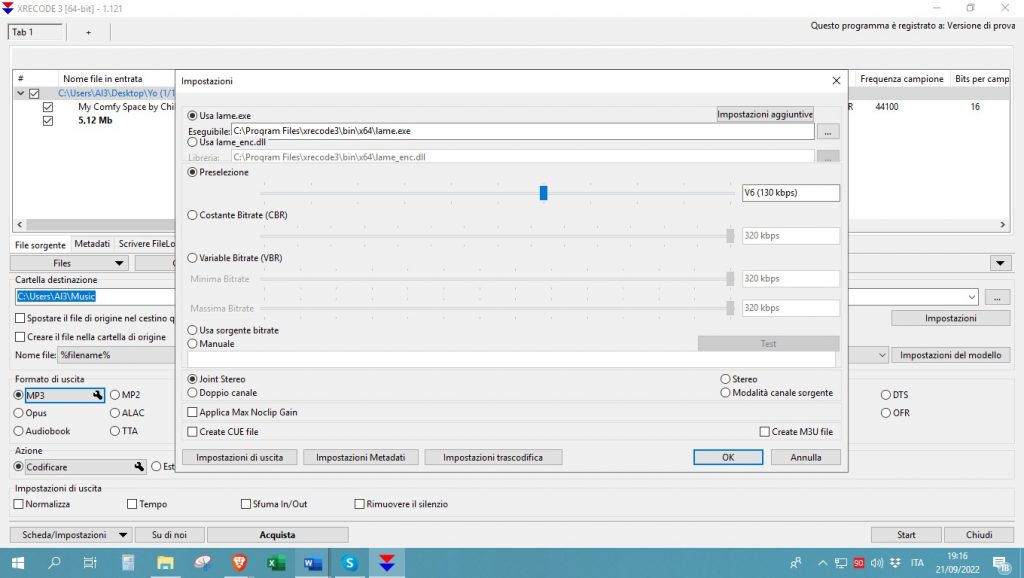This screenshot has height=578, width=1024.
Task: Confirm the settings with OK
Action: point(728,457)
